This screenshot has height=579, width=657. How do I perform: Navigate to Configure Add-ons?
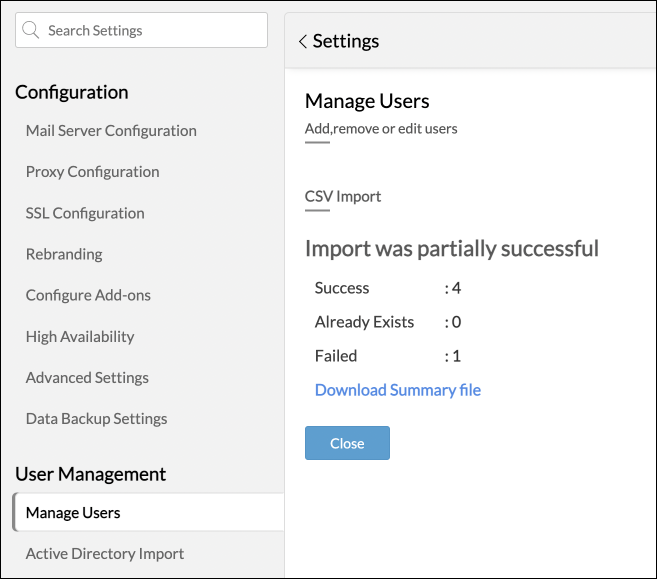pyautogui.click(x=88, y=295)
